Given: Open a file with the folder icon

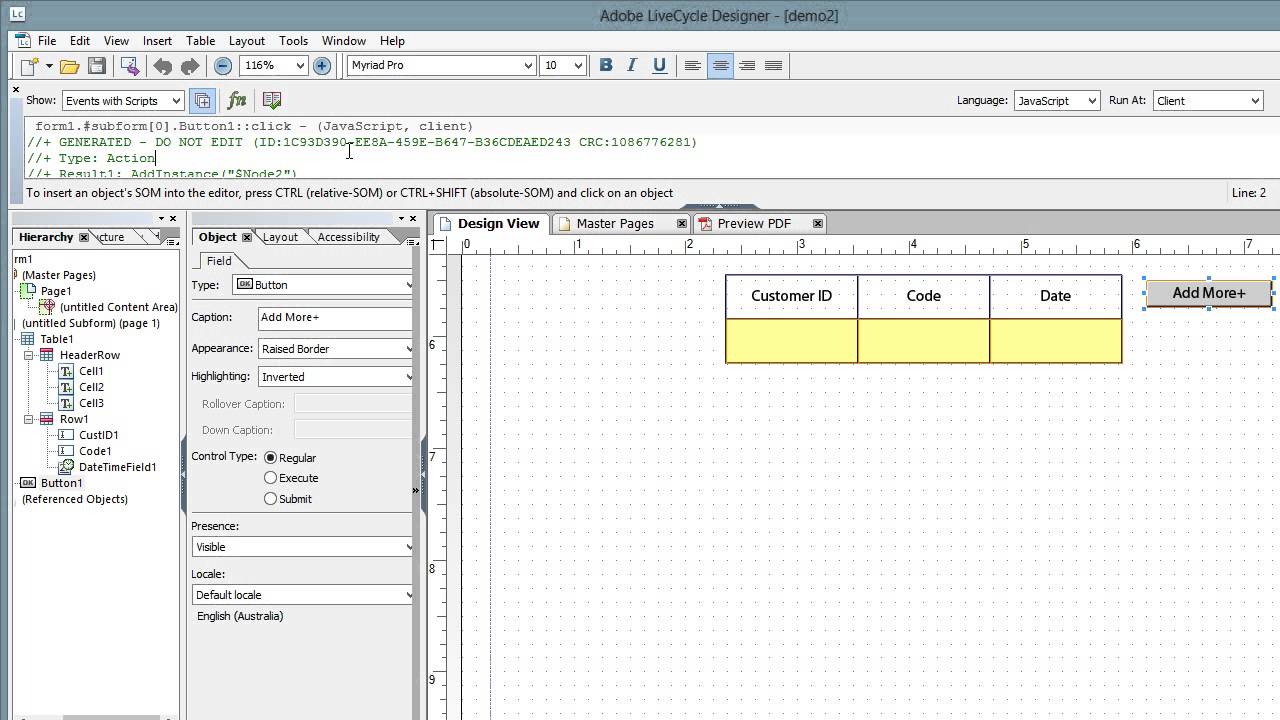Looking at the screenshot, I should (69, 66).
